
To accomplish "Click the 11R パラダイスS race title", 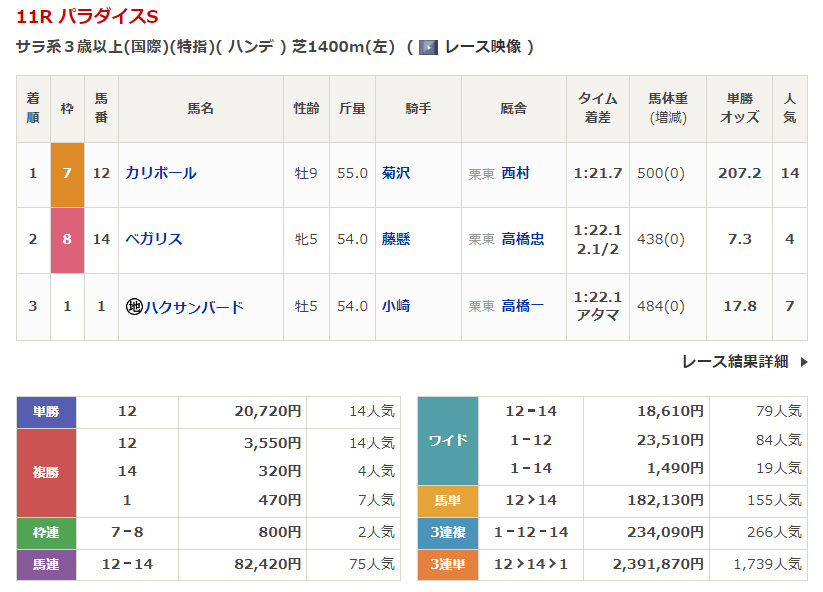I will 87,17.
